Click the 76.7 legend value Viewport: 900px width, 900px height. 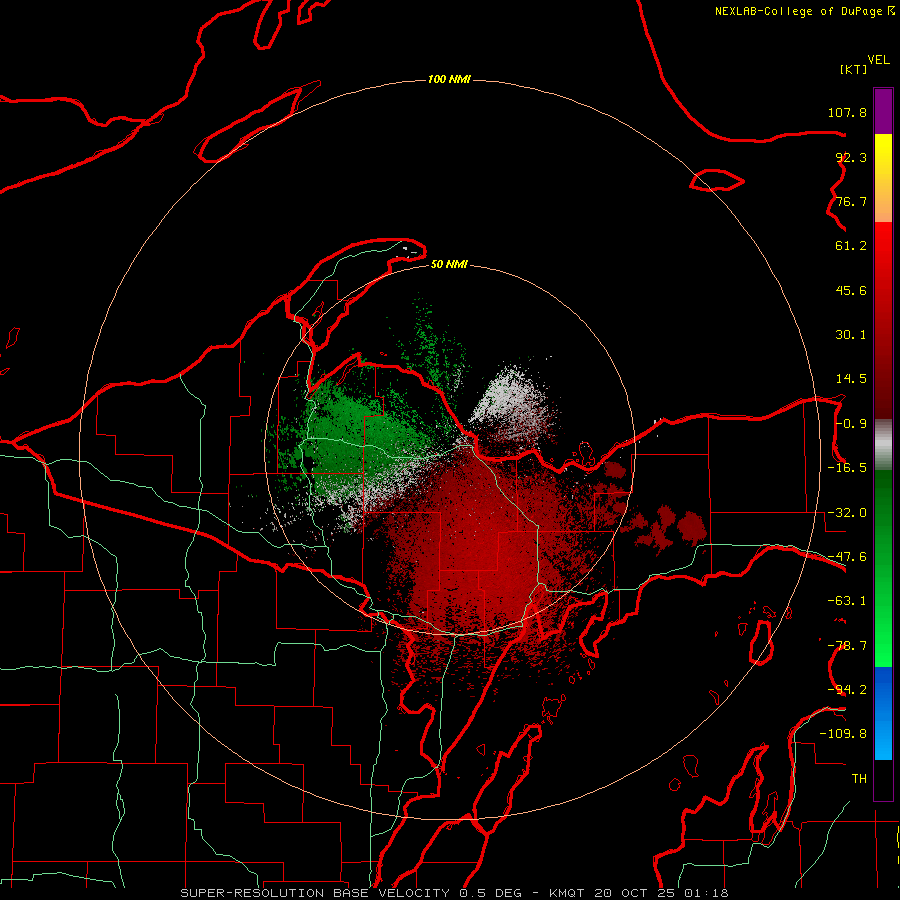[x=851, y=201]
